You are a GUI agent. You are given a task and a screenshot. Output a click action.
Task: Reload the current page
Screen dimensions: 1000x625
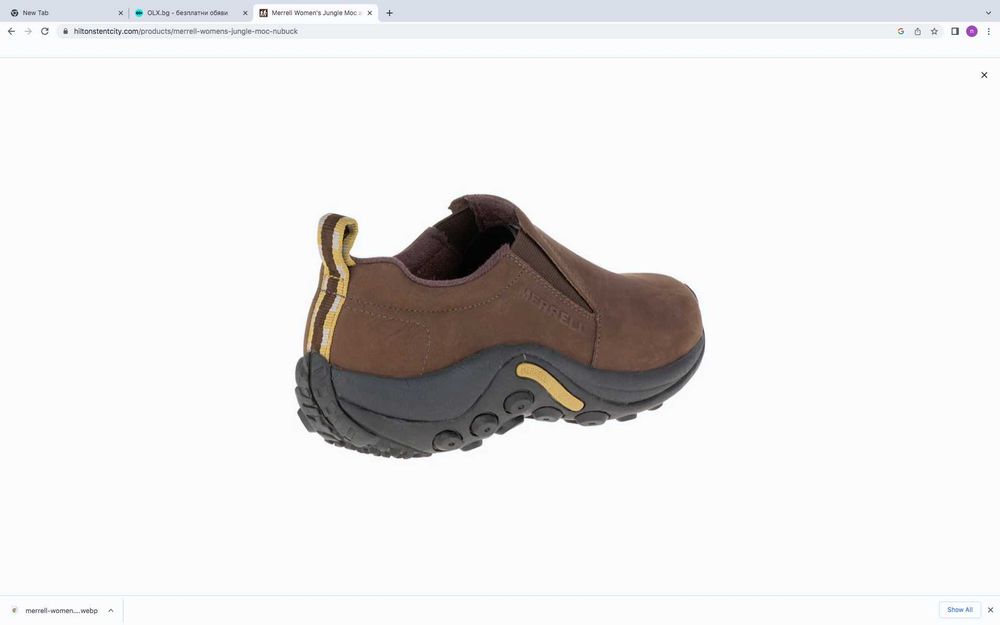tap(45, 31)
